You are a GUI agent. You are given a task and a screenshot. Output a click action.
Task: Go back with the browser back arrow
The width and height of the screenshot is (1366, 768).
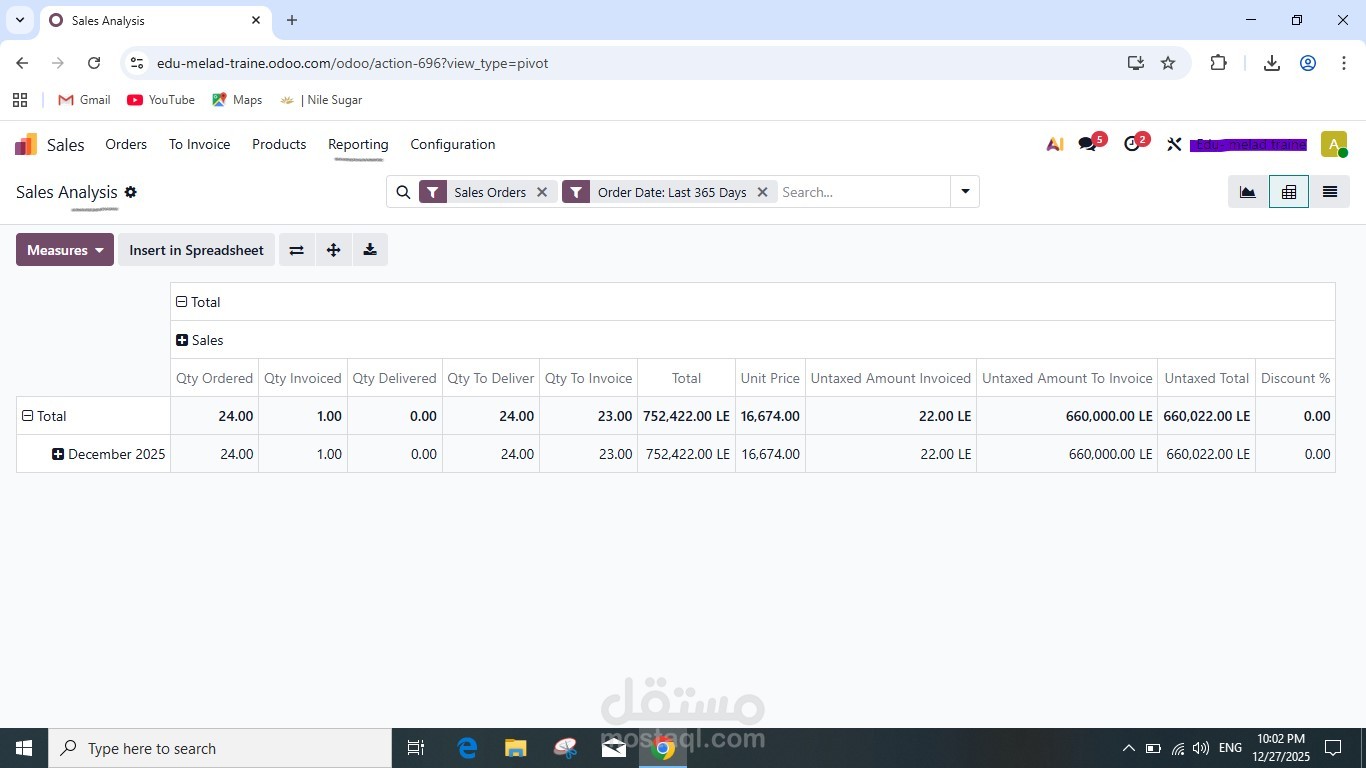pyautogui.click(x=22, y=63)
